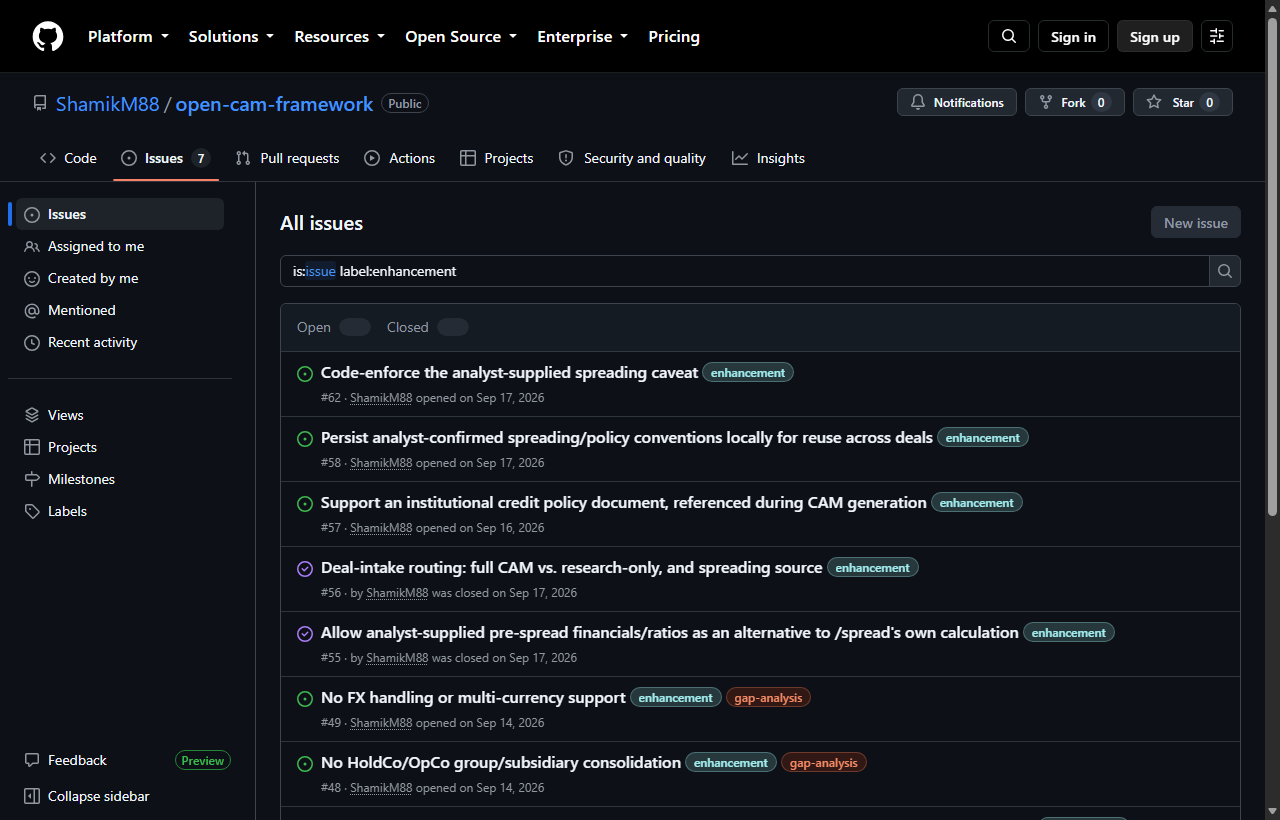Open Projects in the sidebar
Image resolution: width=1280 pixels, height=820 pixels.
click(120, 447)
